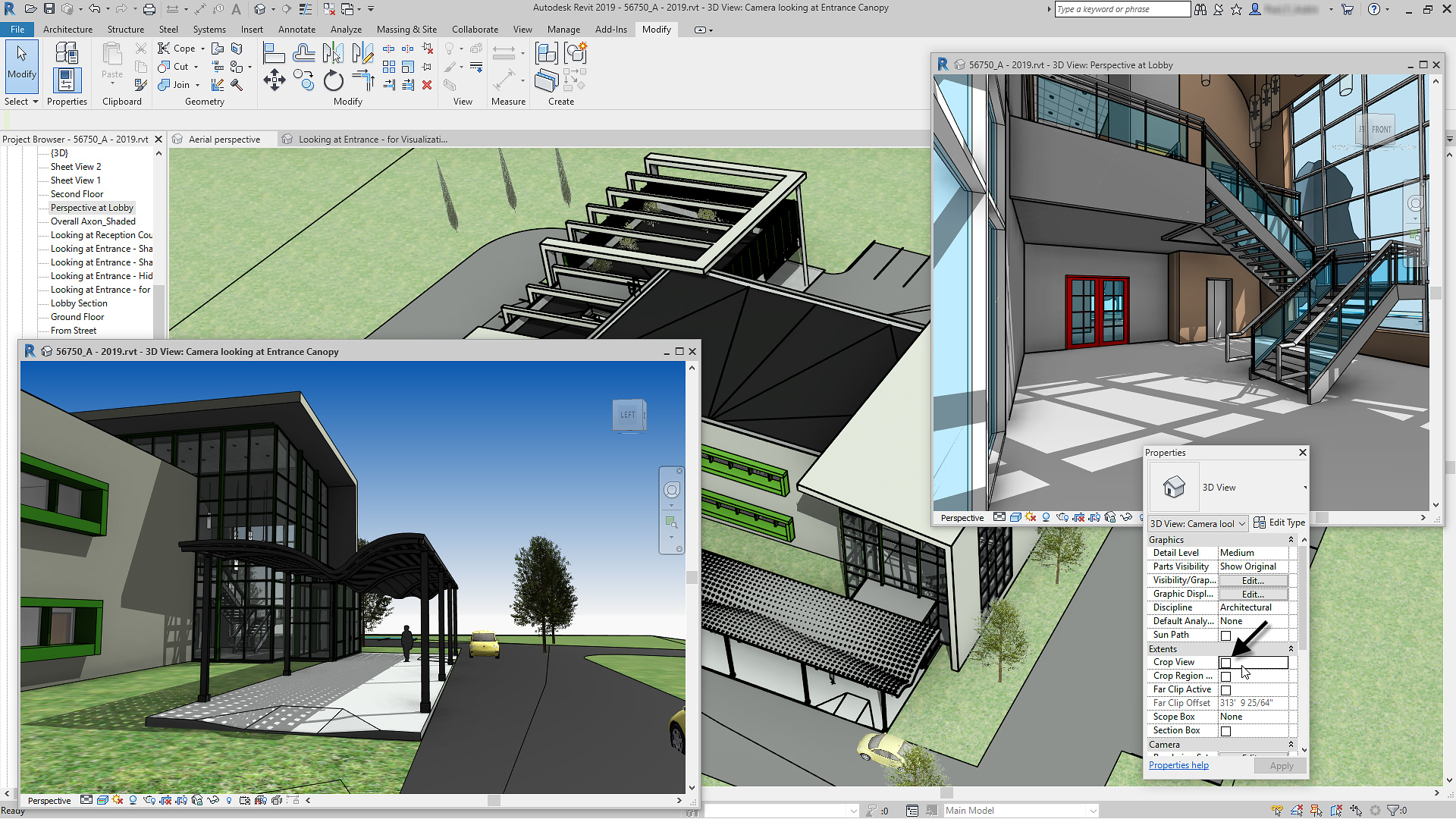The image size is (1456, 819).
Task: Open the Detail Level dropdown
Action: tap(1253, 552)
